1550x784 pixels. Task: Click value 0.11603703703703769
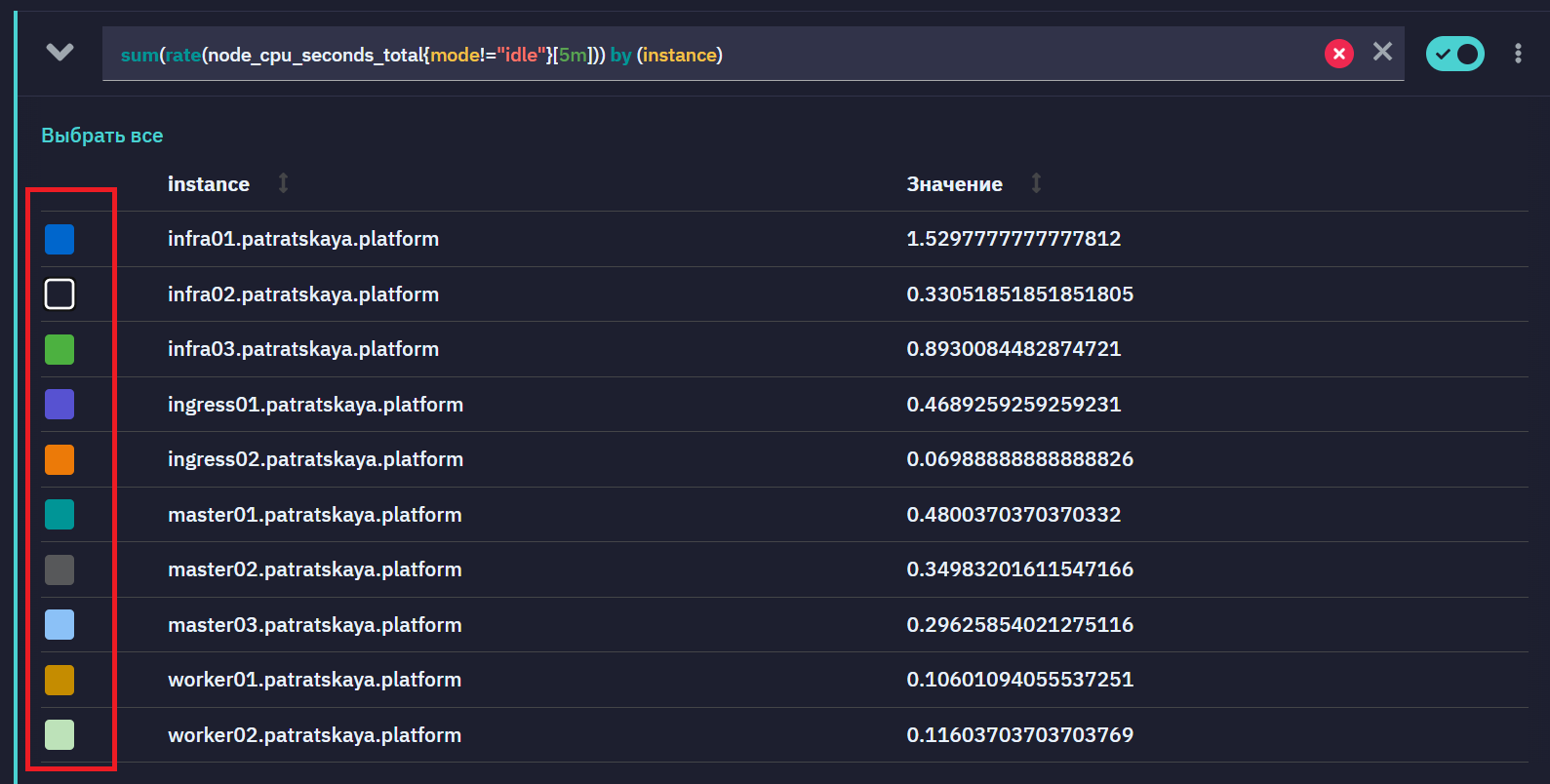[1020, 735]
